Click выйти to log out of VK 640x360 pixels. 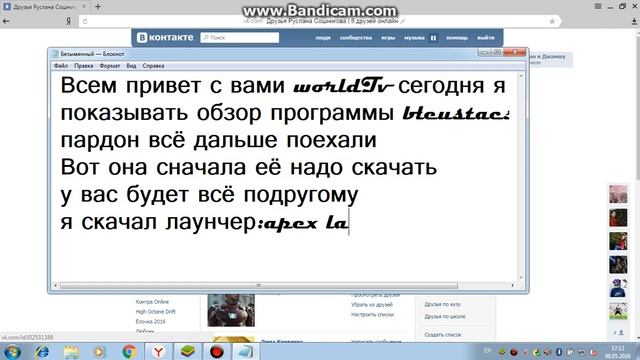point(486,38)
